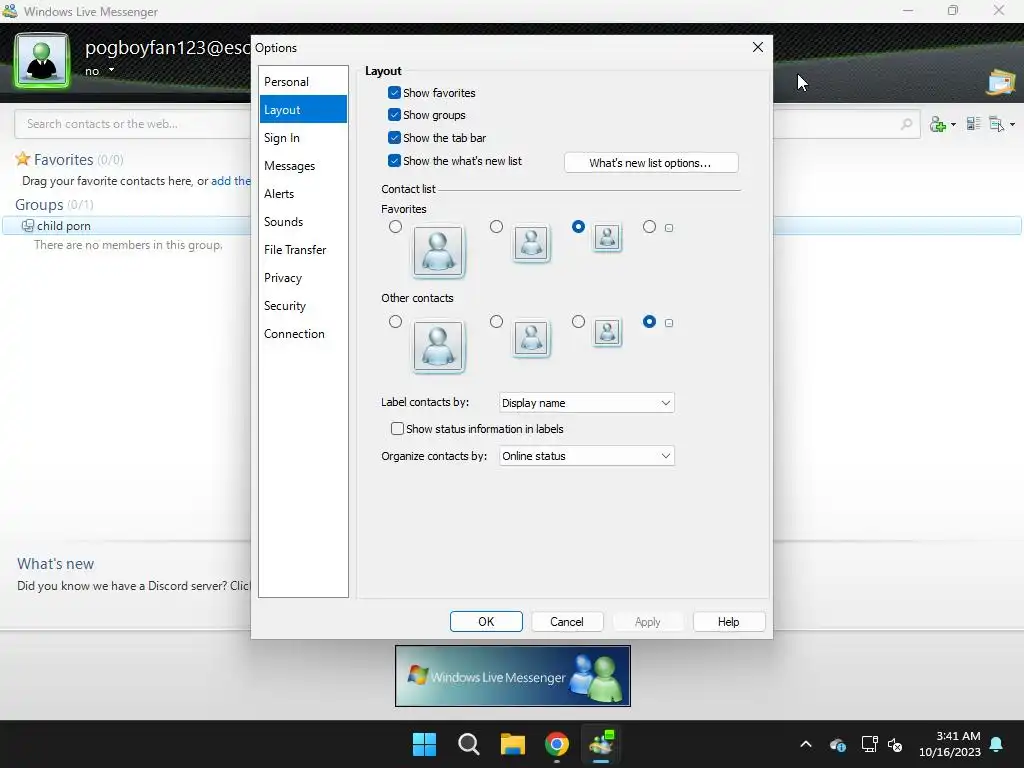1024x768 pixels.
Task: Open the email inbox icon at top right
Action: (1001, 82)
